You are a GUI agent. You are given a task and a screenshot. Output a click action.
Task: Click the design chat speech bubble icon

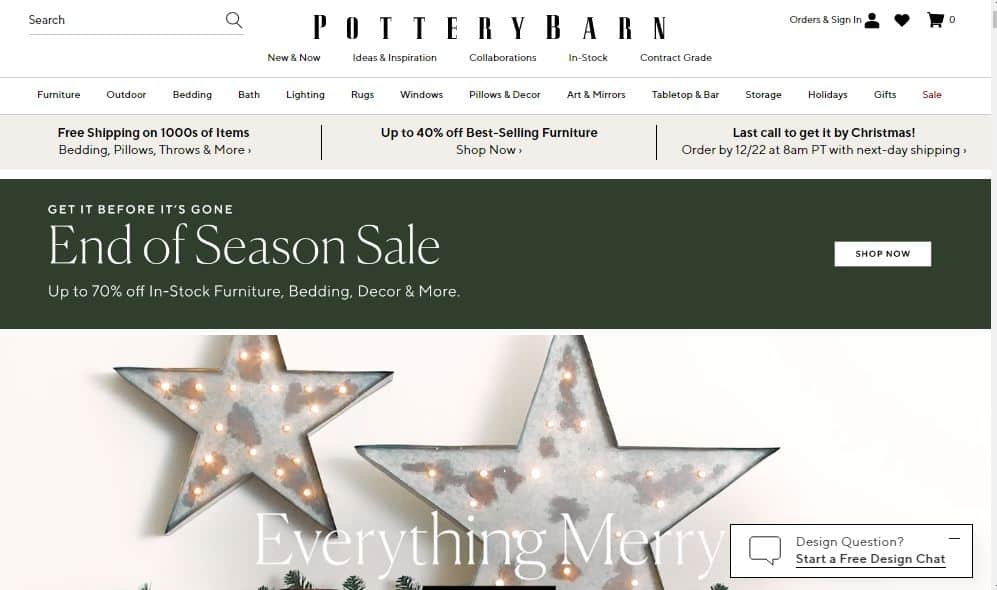765,550
